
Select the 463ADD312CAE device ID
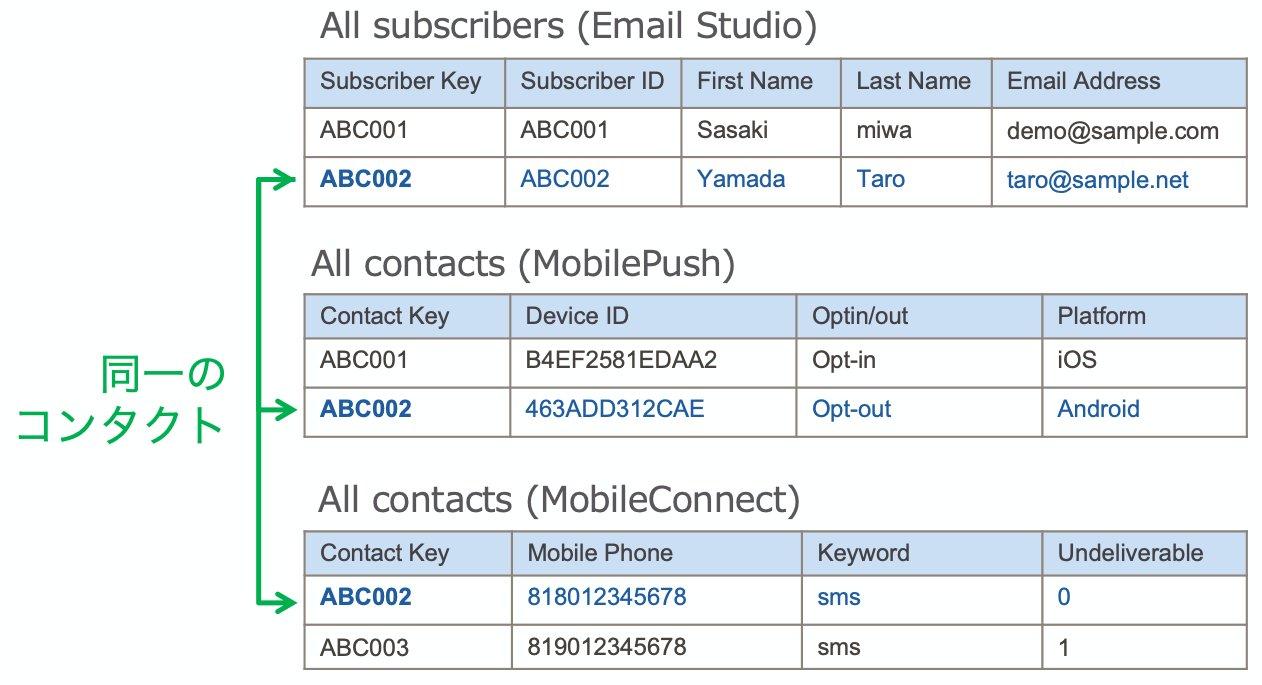614,409
